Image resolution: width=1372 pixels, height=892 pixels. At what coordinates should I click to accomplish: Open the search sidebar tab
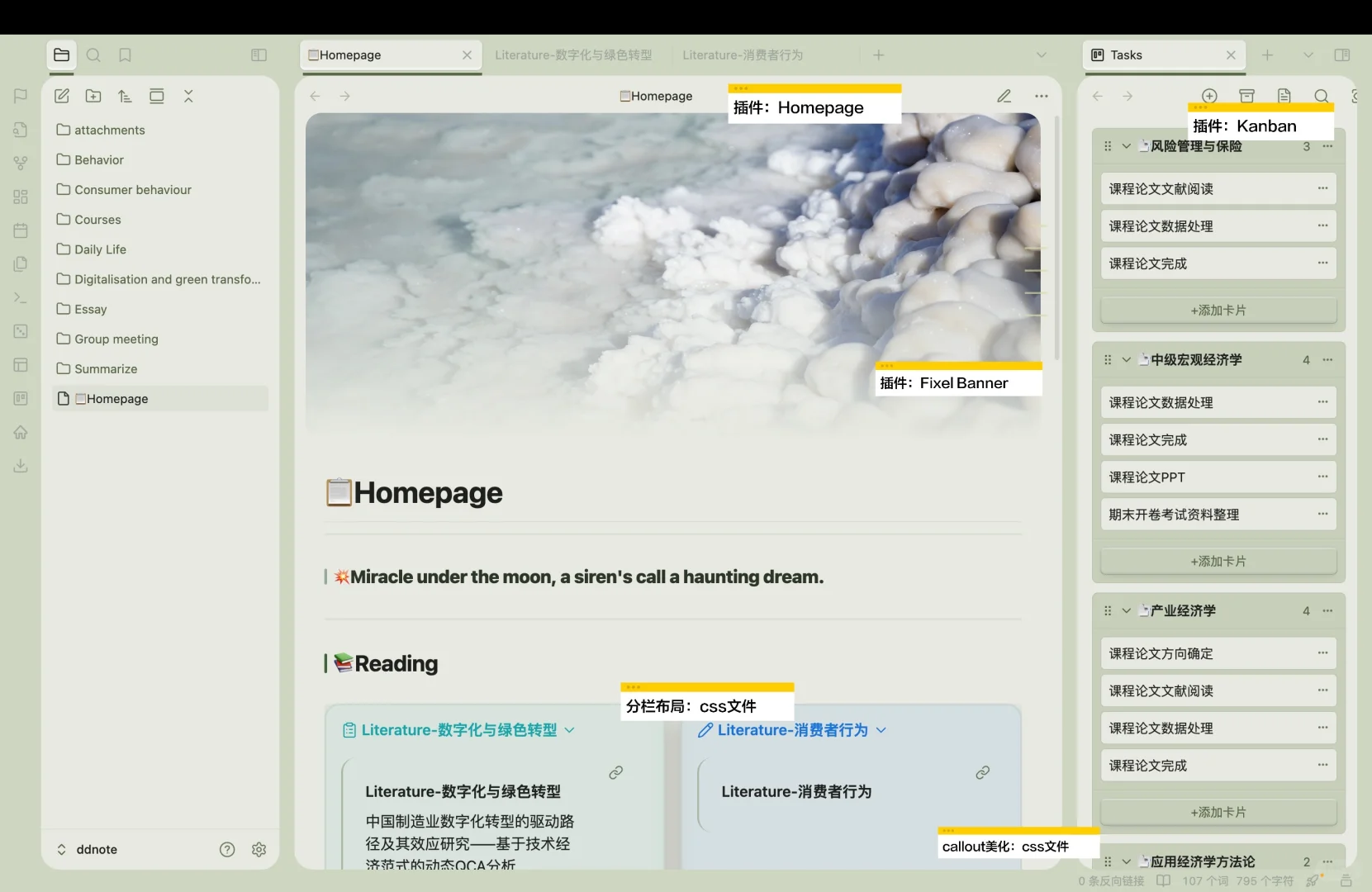point(93,55)
